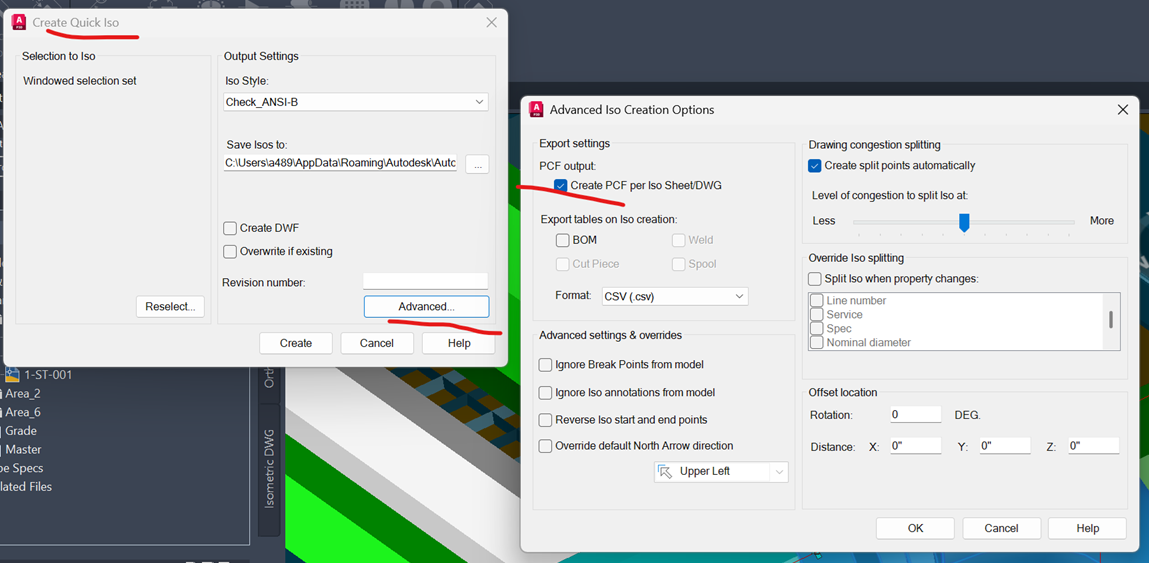Open Help in Advanced Iso Creation Options
Screen dimensions: 1149x563
click(1087, 528)
